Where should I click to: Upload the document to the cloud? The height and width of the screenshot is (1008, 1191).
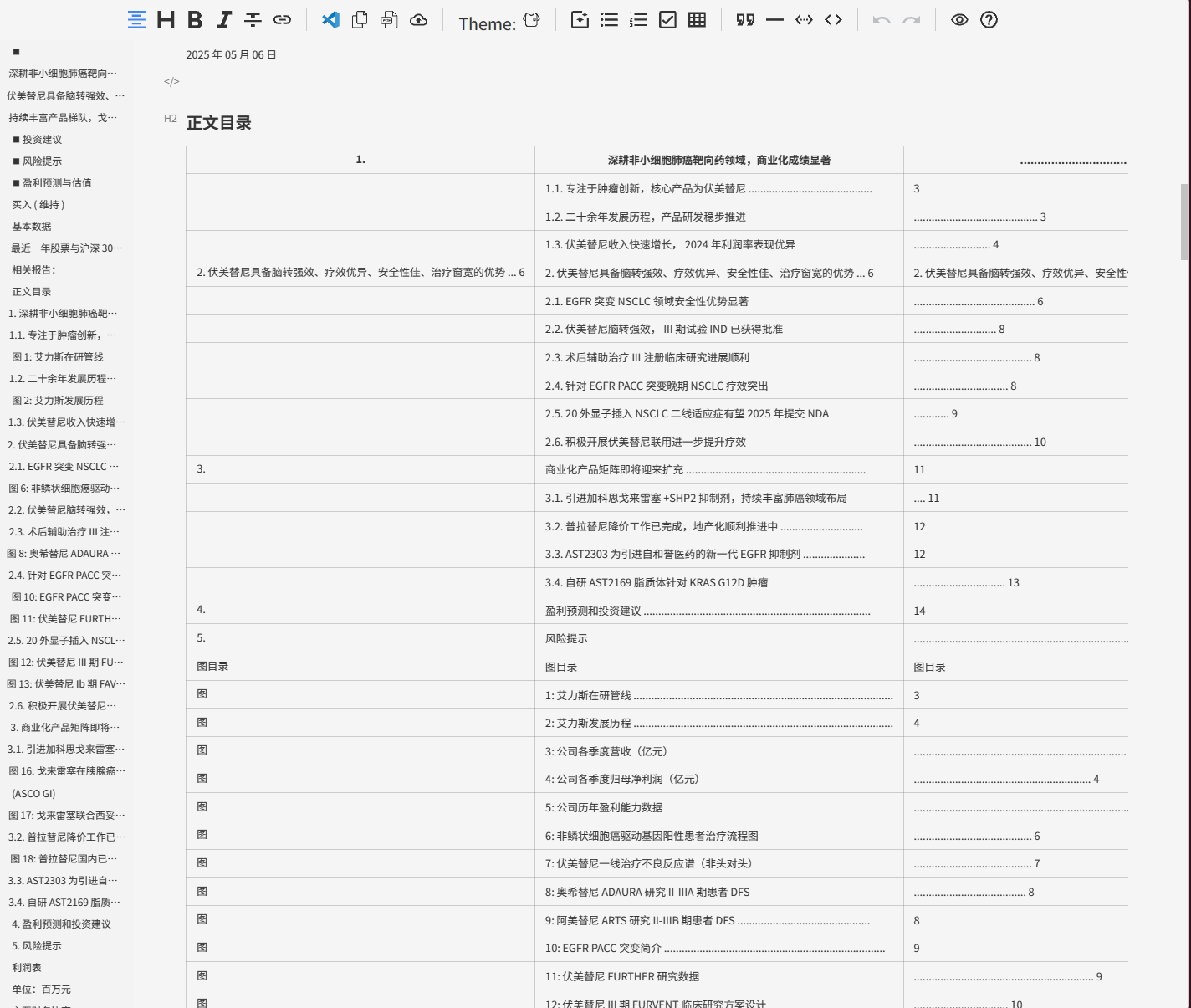click(x=418, y=20)
